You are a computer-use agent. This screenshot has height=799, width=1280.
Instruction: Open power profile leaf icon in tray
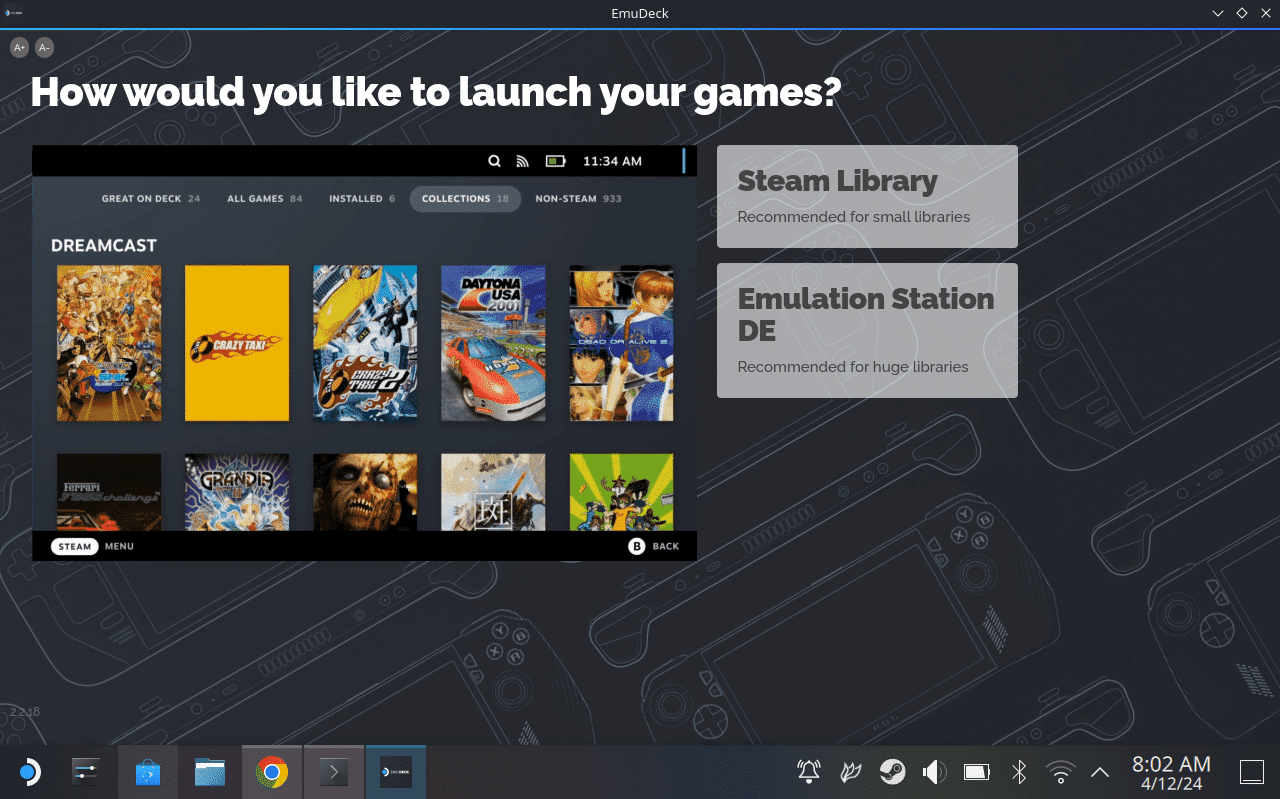click(x=850, y=772)
